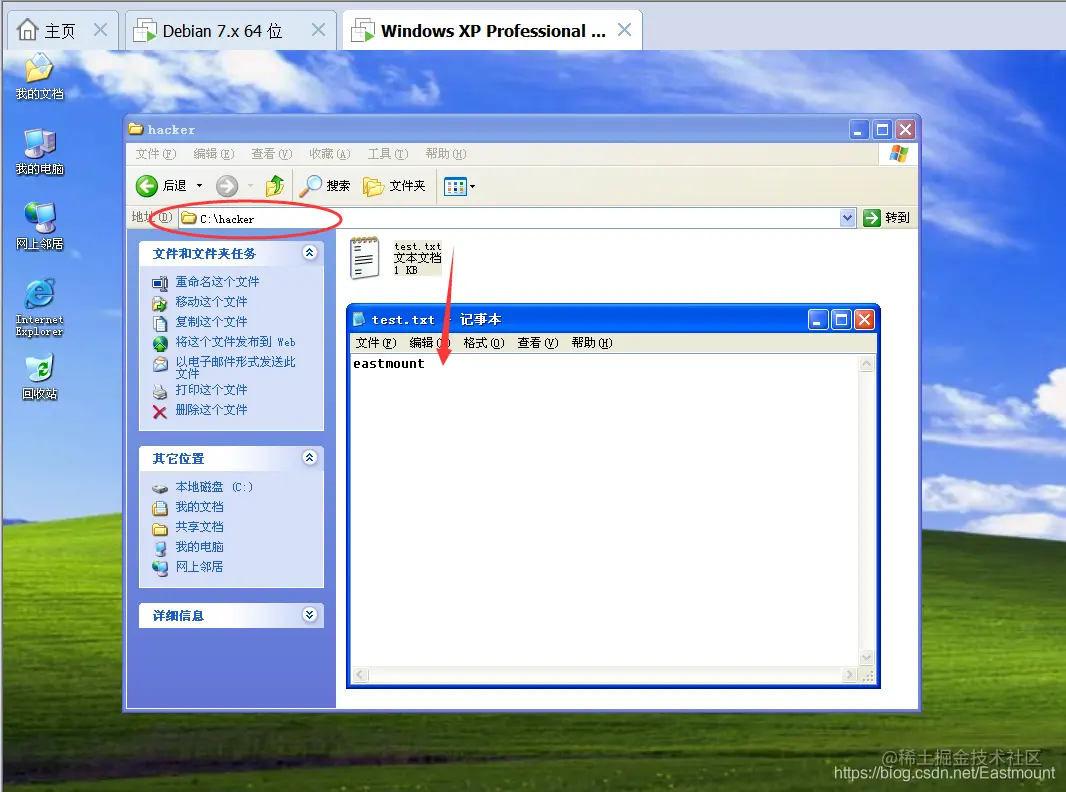Click the Forward arrow in Explorer toolbar
This screenshot has height=792, width=1066.
[227, 186]
